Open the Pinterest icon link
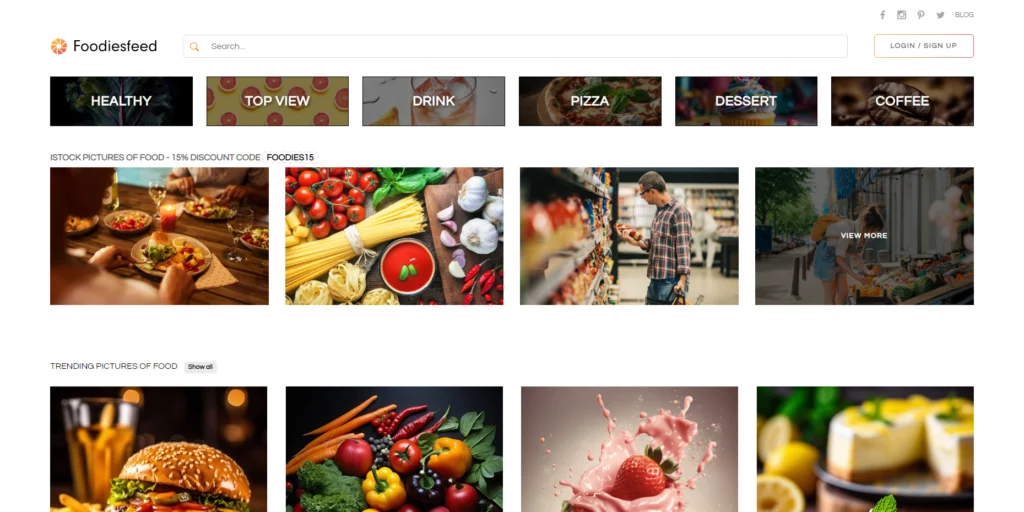This screenshot has height=512, width=1024. click(x=921, y=15)
